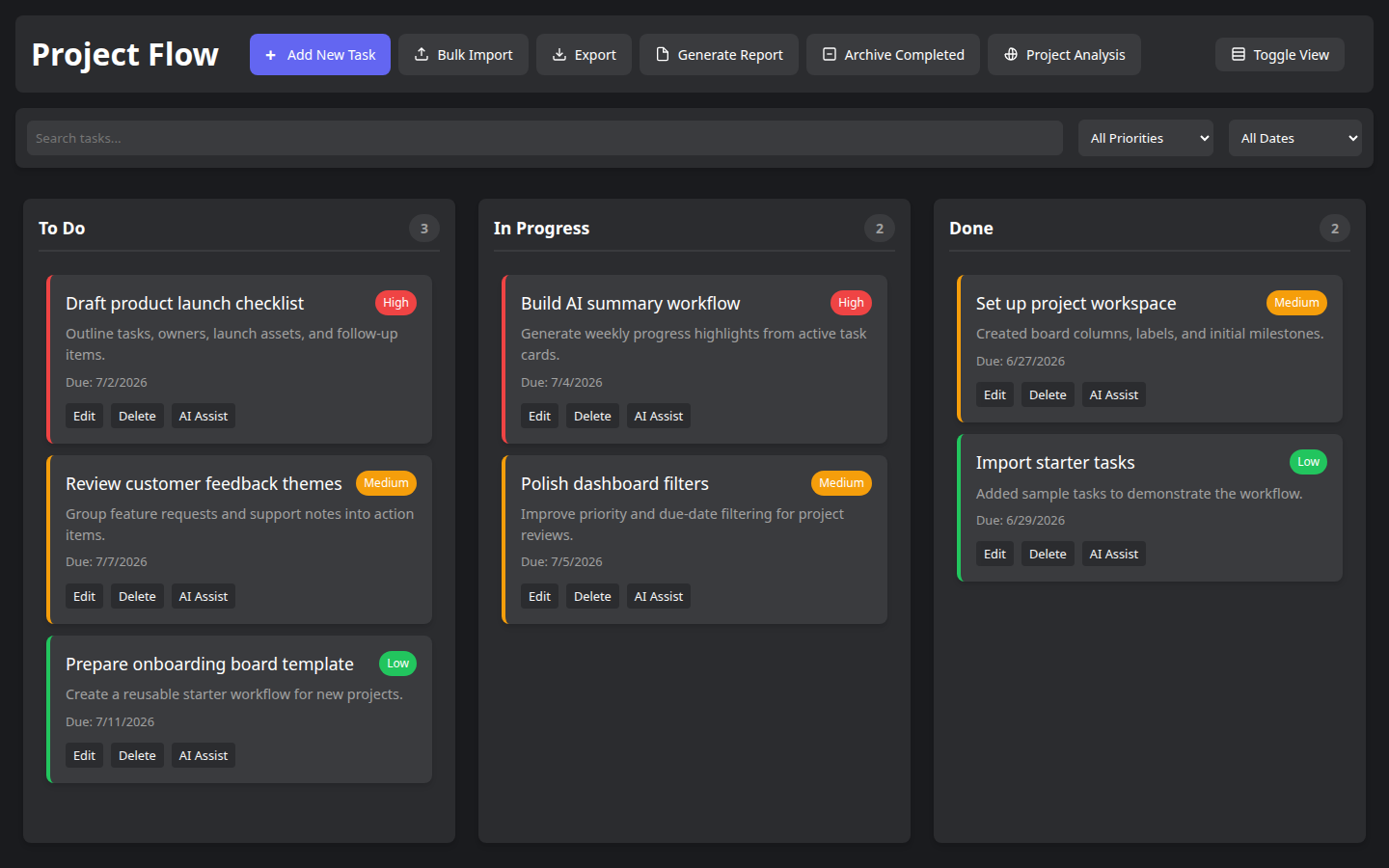Click High badge on Draft product launch checklist
1389x868 pixels.
click(395, 303)
